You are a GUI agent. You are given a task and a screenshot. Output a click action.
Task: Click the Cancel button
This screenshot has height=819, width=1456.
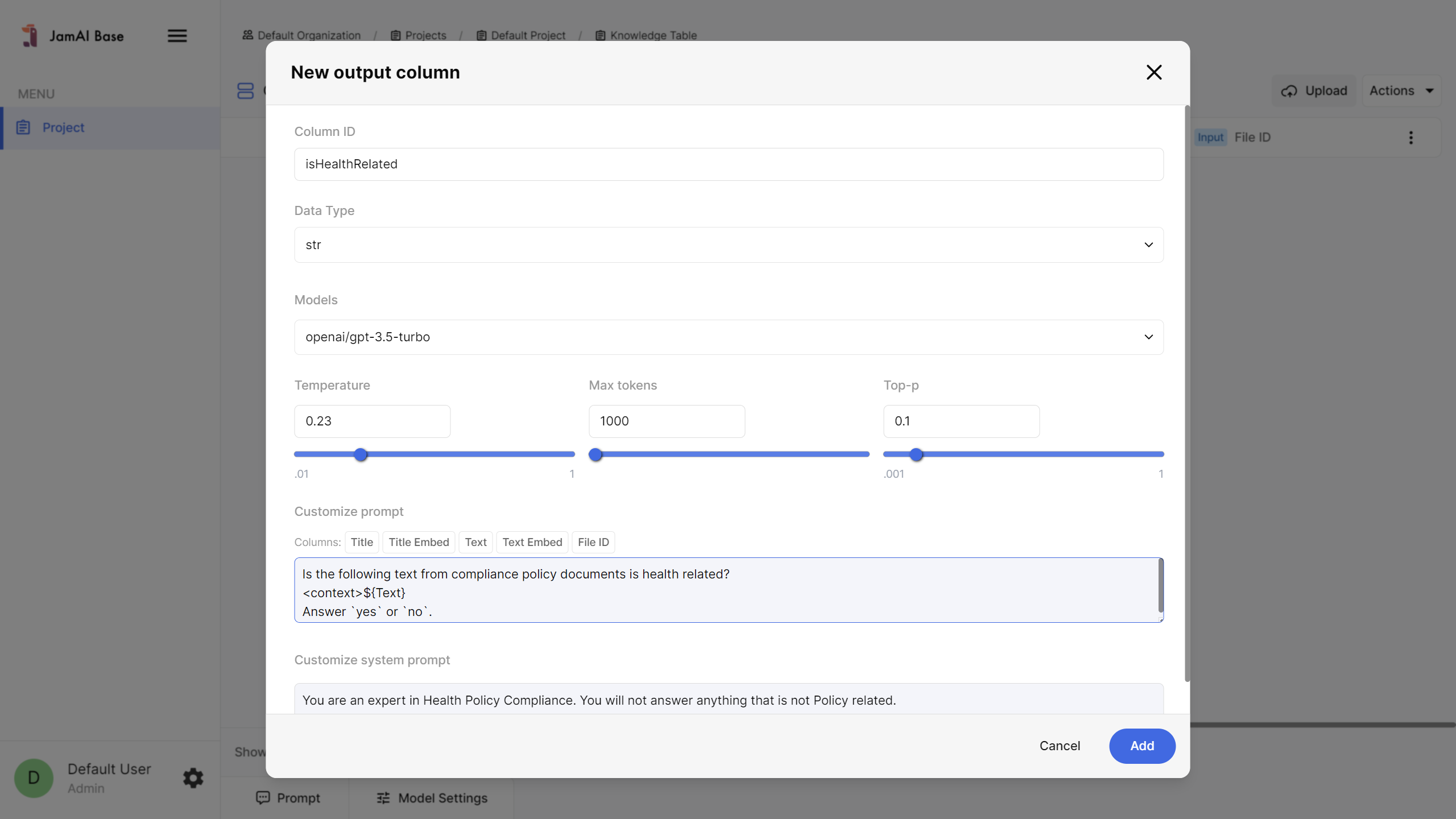click(x=1059, y=746)
